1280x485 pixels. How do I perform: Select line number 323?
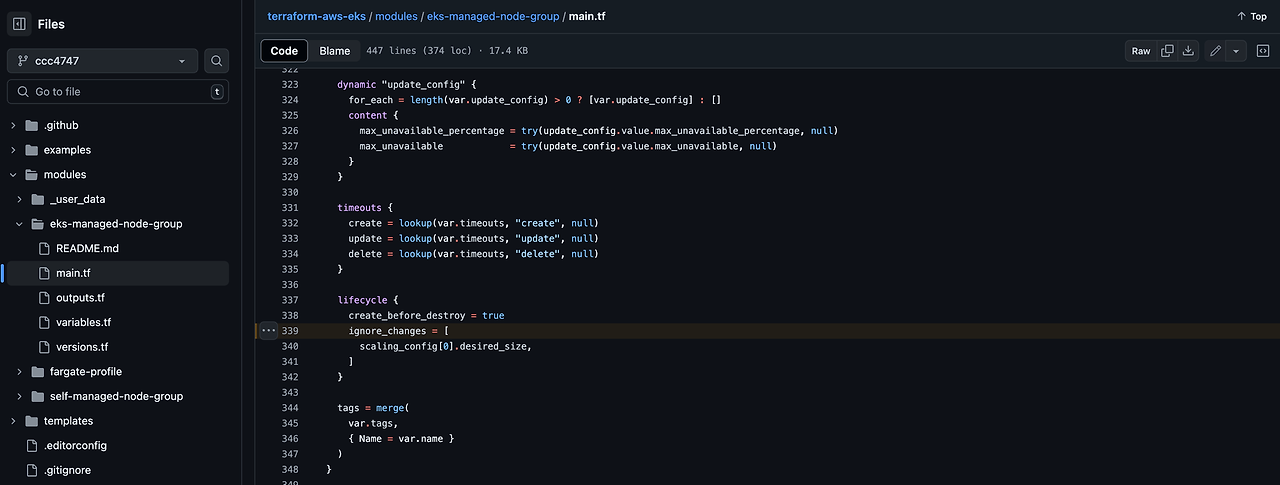click(290, 84)
